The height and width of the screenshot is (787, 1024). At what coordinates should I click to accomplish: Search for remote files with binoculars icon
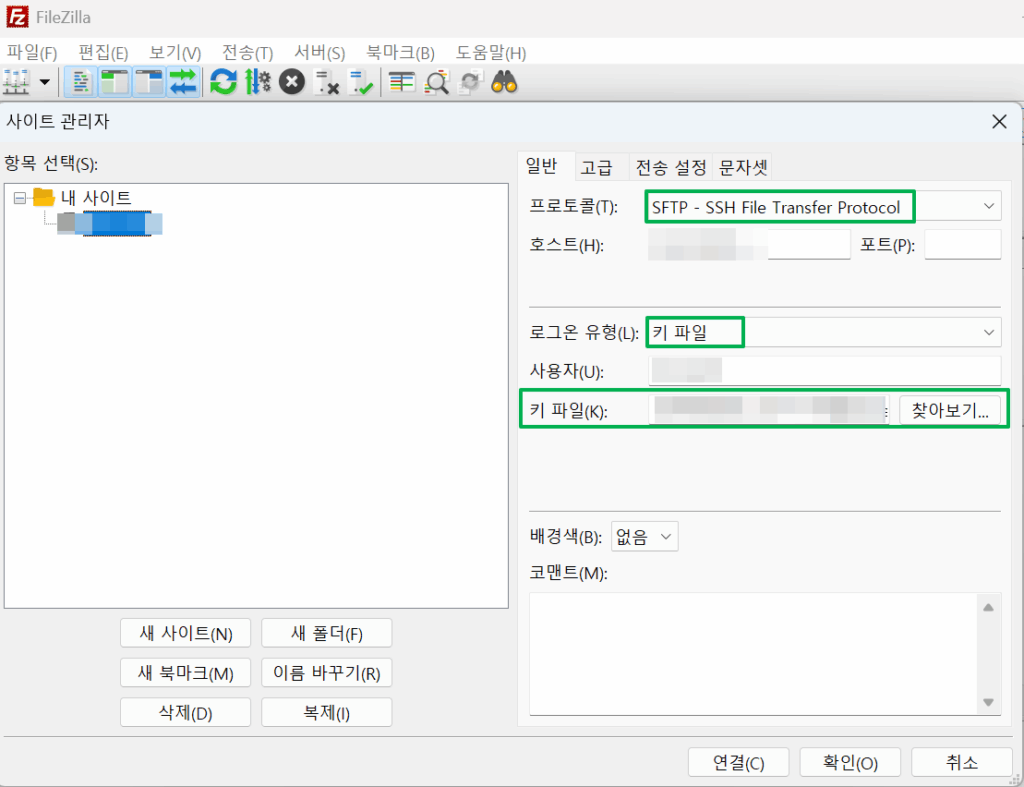(x=505, y=82)
